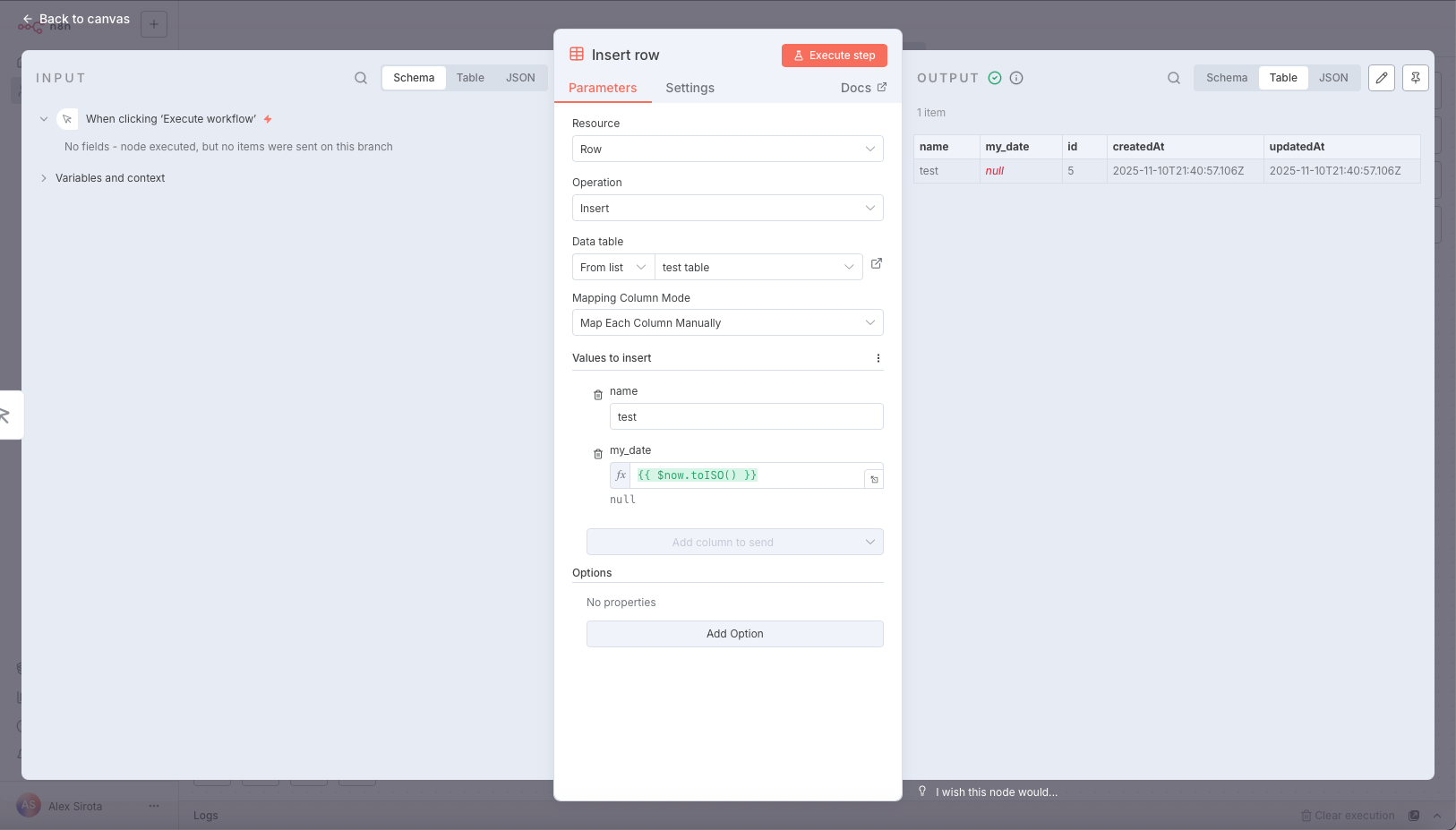This screenshot has height=830, width=1456.
Task: Click the createdAt timestamp cell
Action: pyautogui.click(x=1186, y=171)
